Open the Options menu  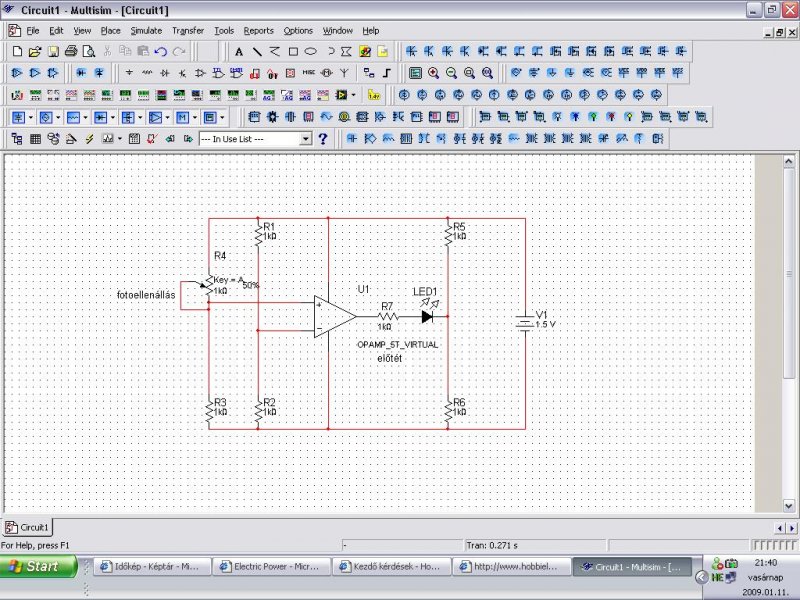coord(298,31)
